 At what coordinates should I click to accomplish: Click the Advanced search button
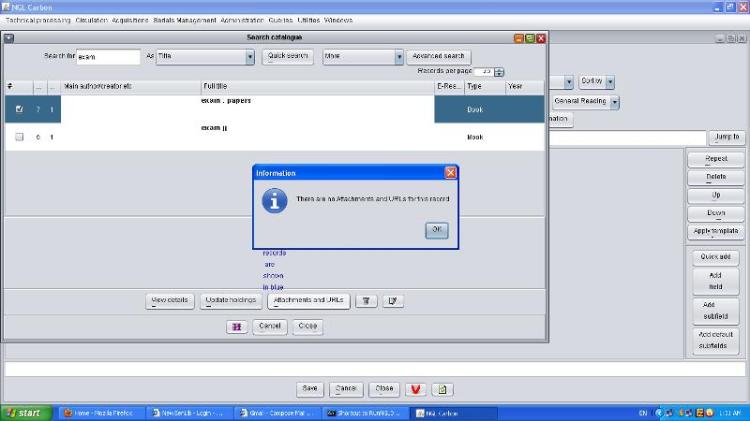(439, 57)
